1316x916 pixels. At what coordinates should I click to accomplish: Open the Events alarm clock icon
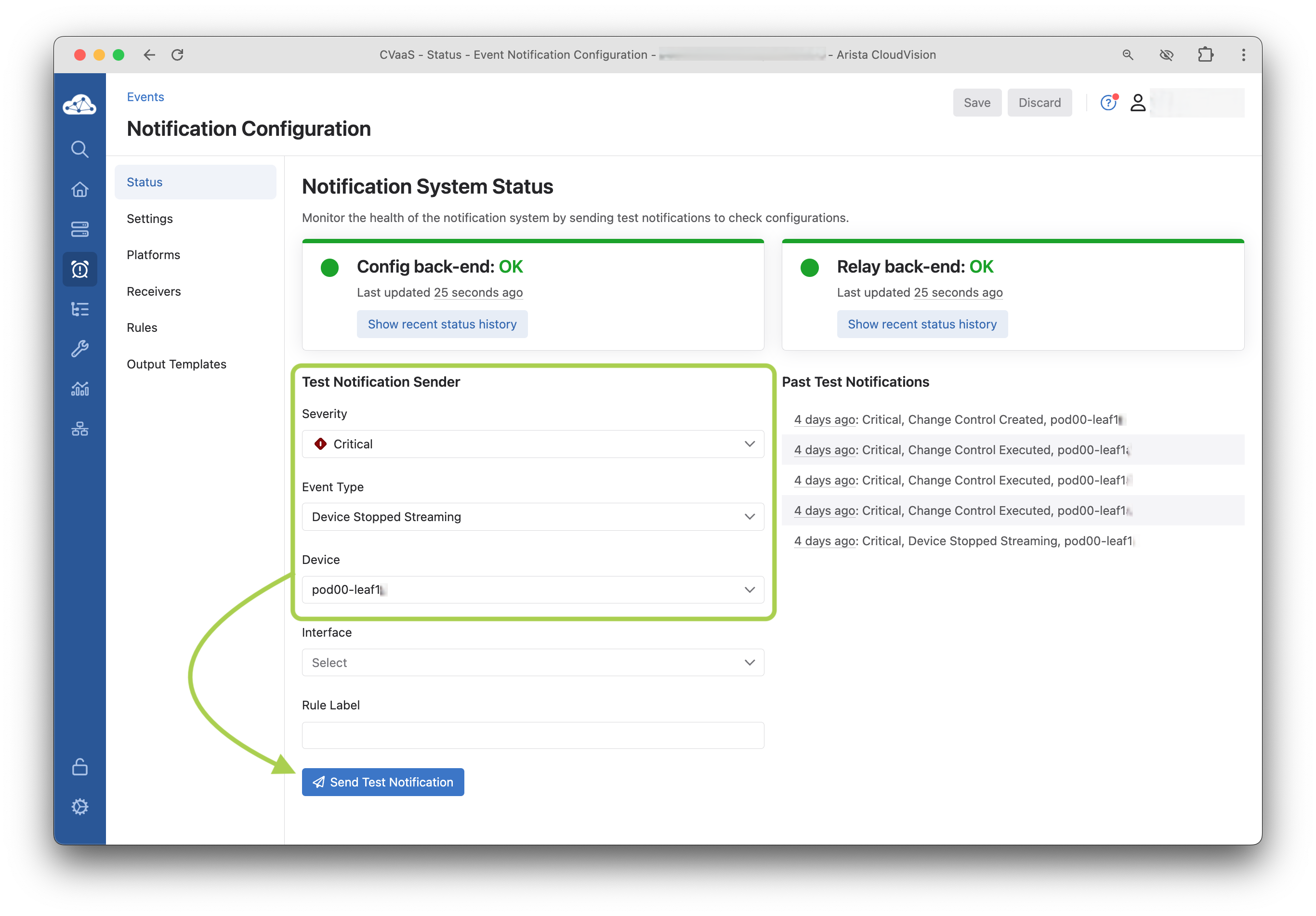pos(79,269)
